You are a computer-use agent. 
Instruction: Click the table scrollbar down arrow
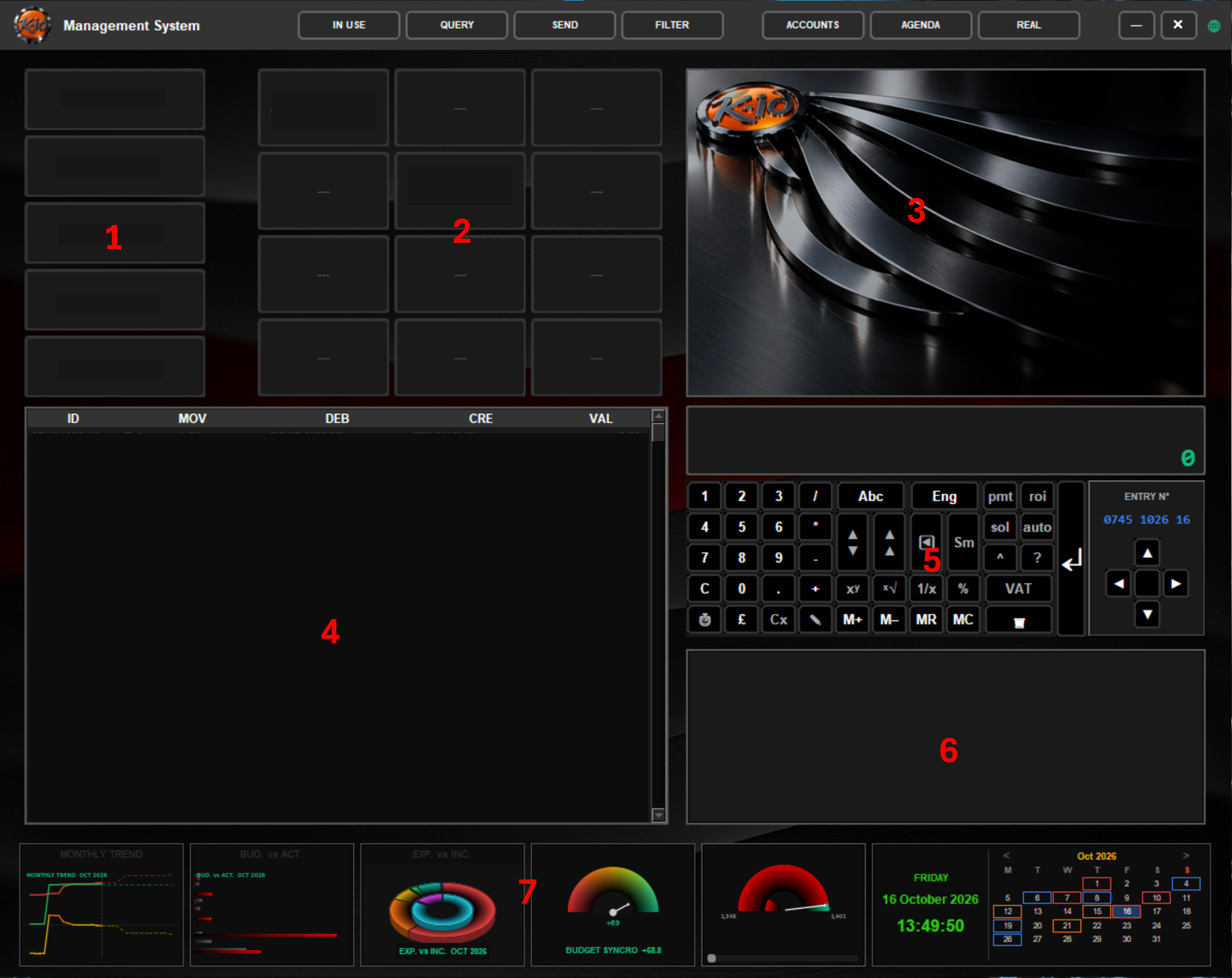[x=658, y=815]
